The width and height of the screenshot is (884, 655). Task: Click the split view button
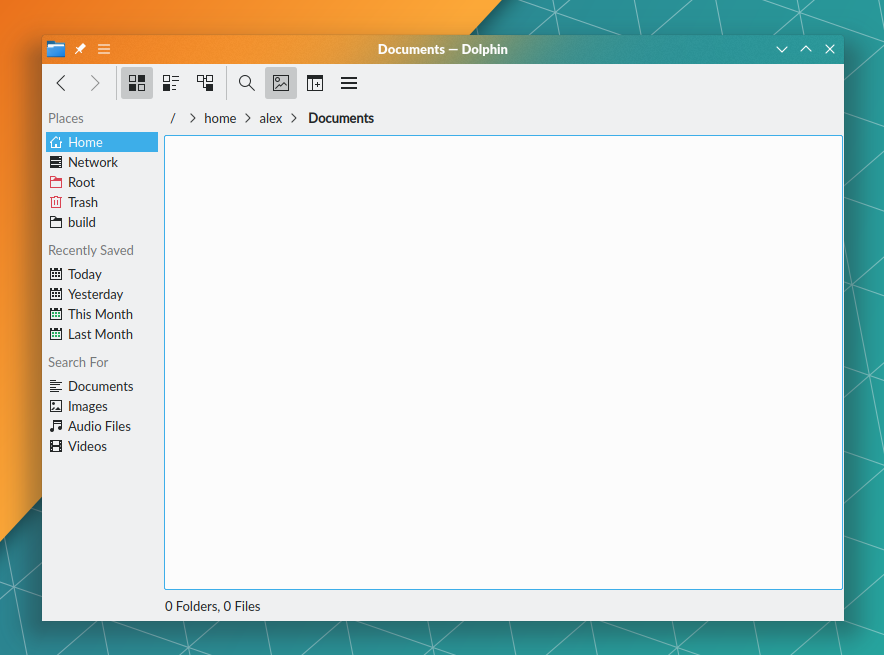coord(315,83)
